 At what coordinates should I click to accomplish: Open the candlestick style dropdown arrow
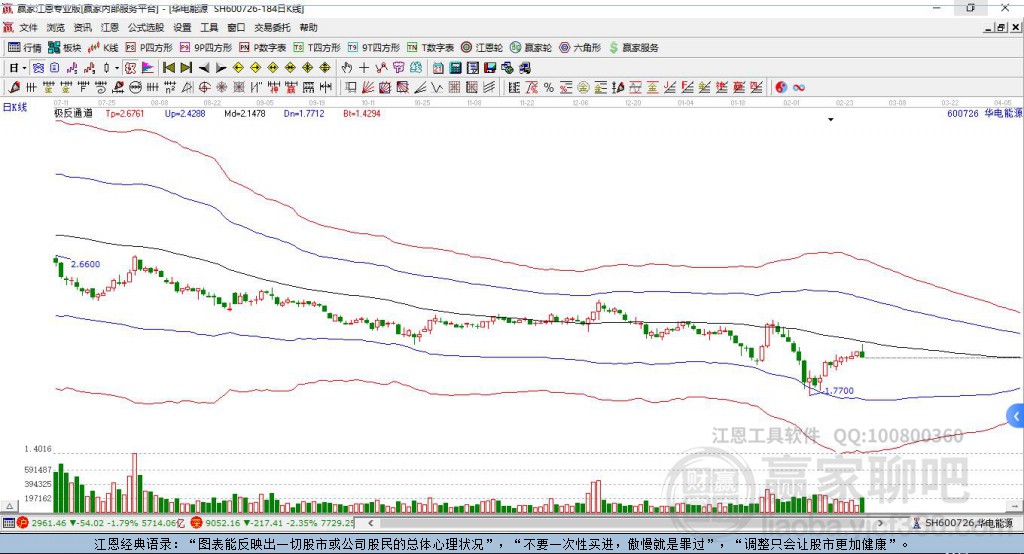coord(117,68)
